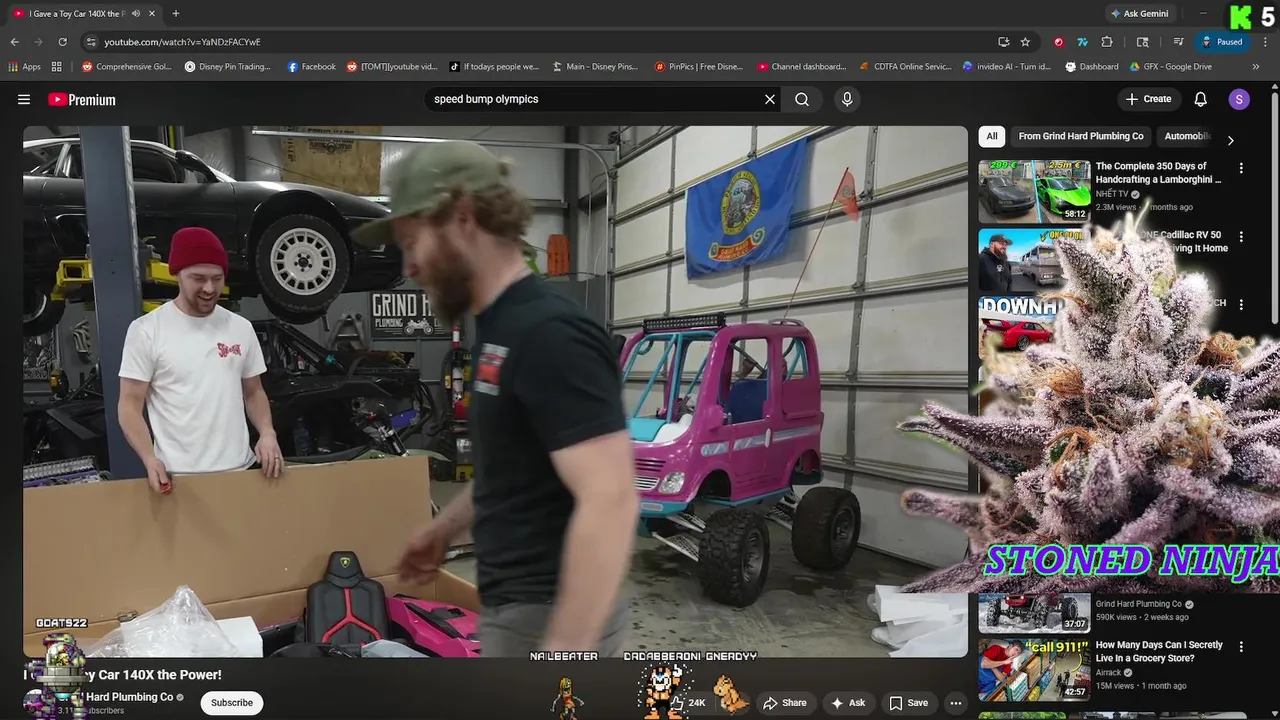Click the address bar URL
The image size is (1280, 720).
[x=182, y=42]
